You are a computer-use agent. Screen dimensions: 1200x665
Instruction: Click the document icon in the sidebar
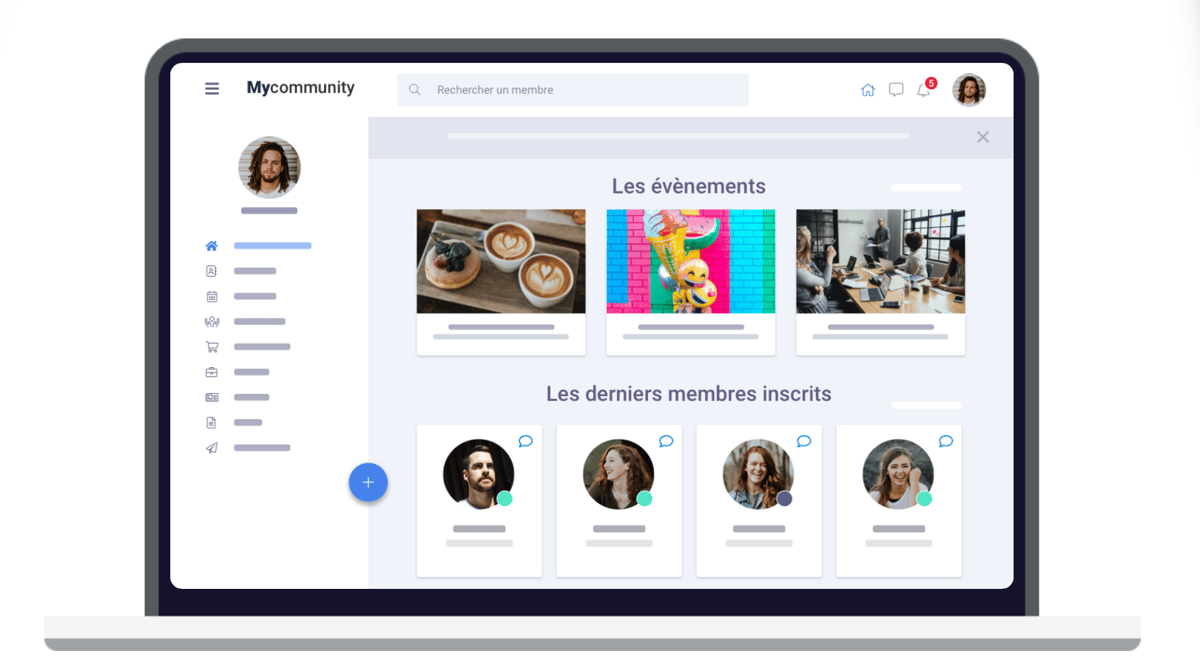coord(211,423)
